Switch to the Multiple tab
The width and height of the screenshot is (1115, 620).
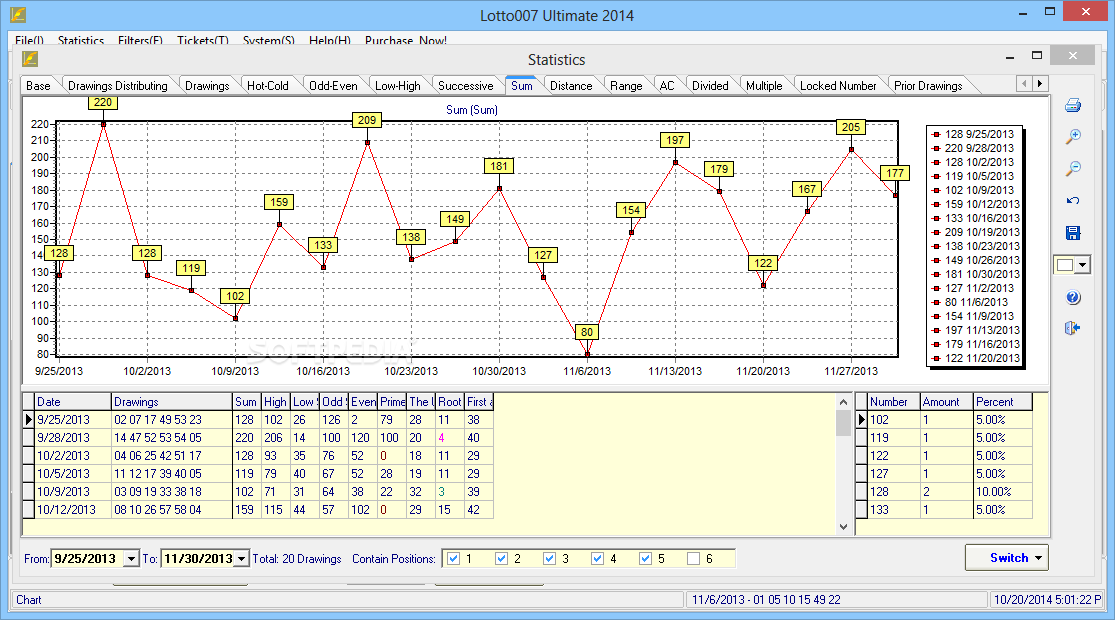coord(764,85)
